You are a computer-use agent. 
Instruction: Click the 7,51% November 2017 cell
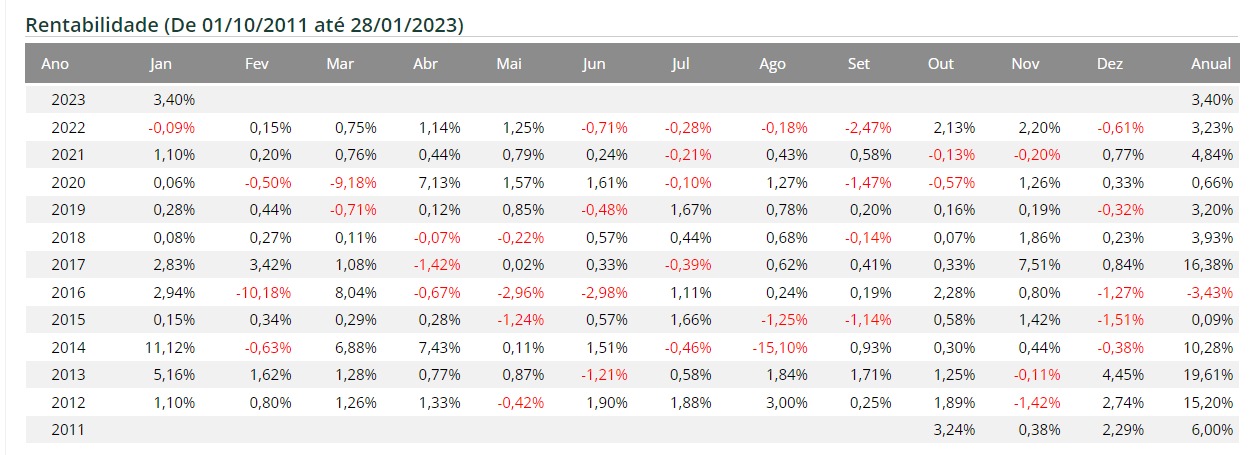point(1040,265)
